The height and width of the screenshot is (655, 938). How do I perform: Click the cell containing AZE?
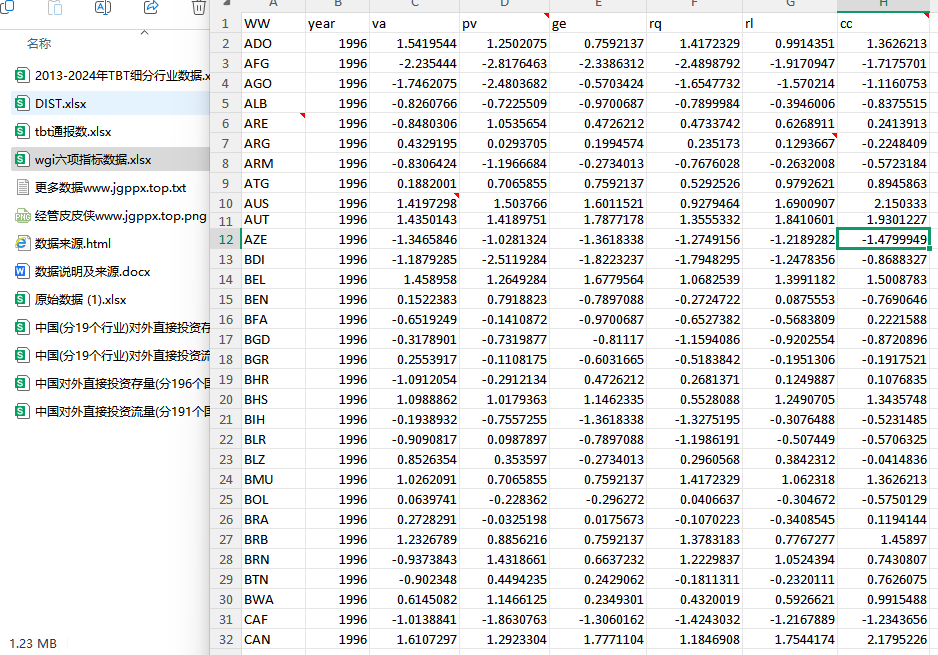click(273, 240)
